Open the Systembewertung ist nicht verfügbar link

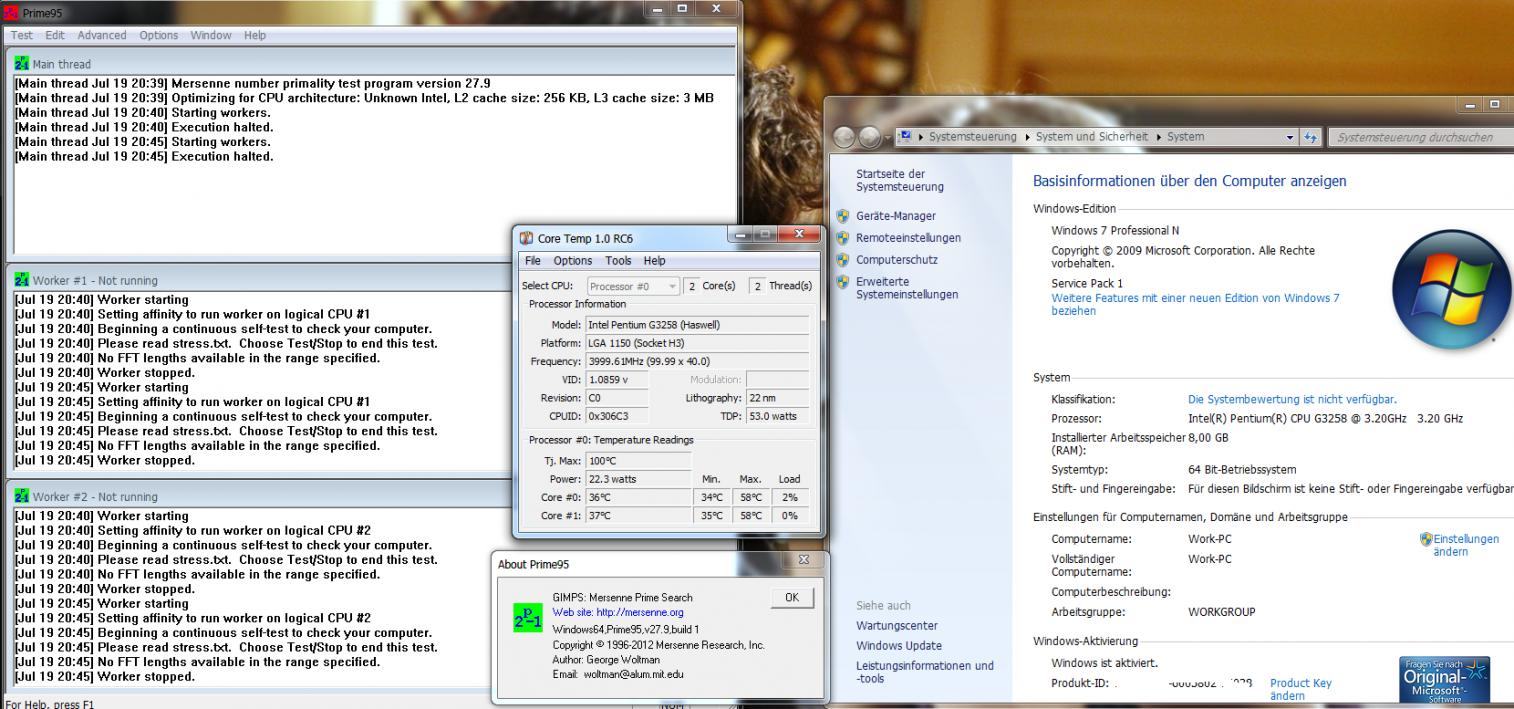pos(1292,399)
